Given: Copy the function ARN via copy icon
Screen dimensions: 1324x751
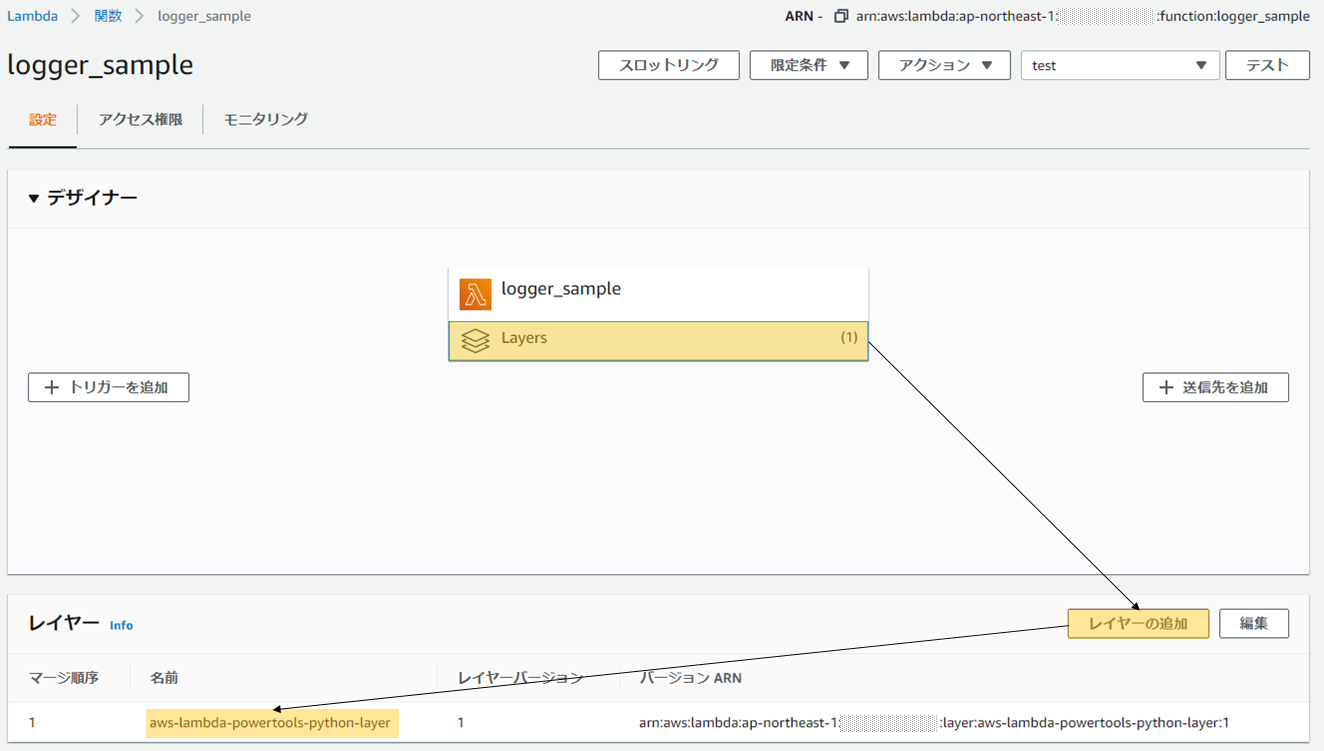Looking at the screenshot, I should pos(841,16).
